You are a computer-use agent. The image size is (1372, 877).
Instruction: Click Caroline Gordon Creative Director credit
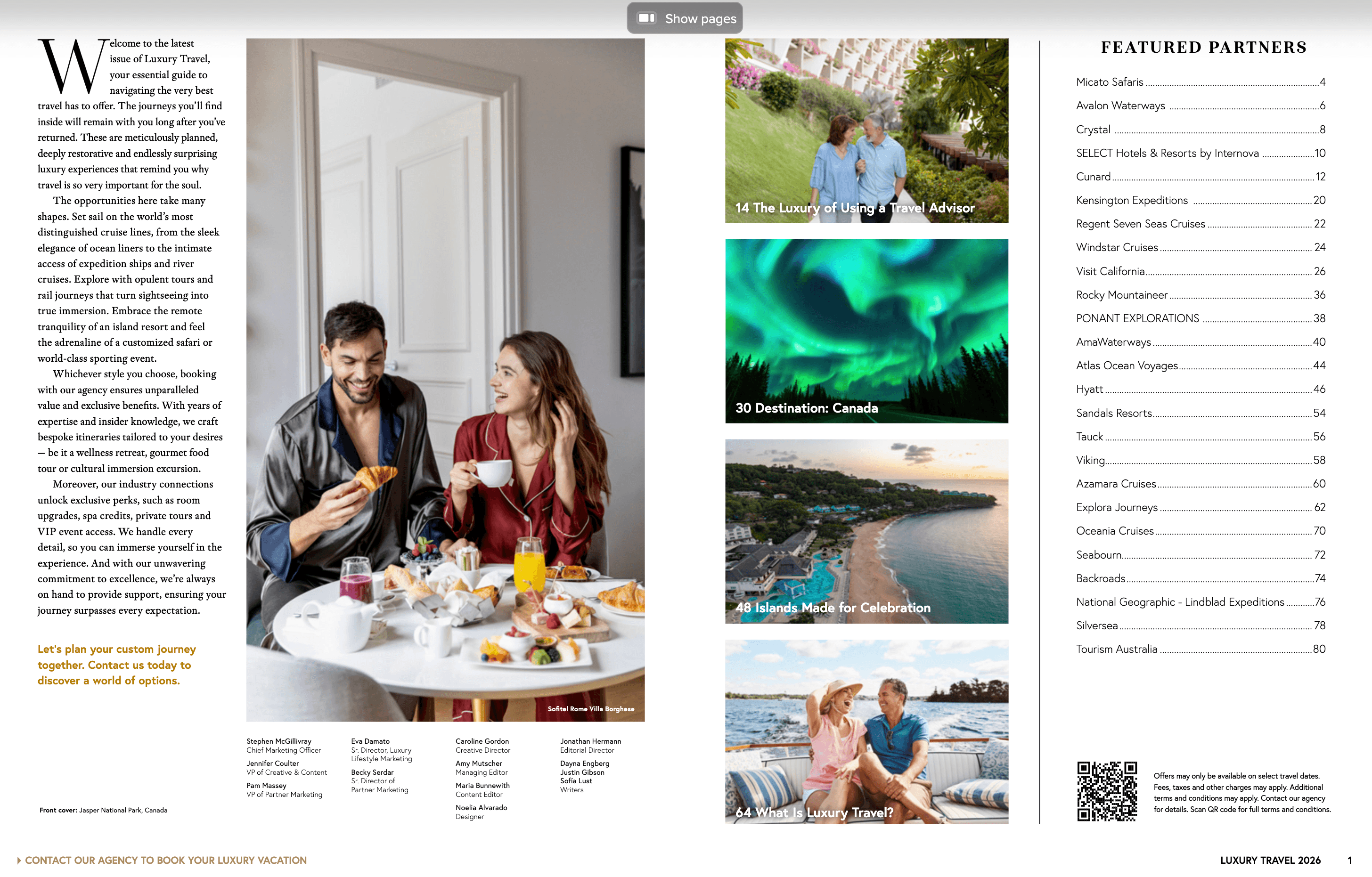tap(482, 746)
